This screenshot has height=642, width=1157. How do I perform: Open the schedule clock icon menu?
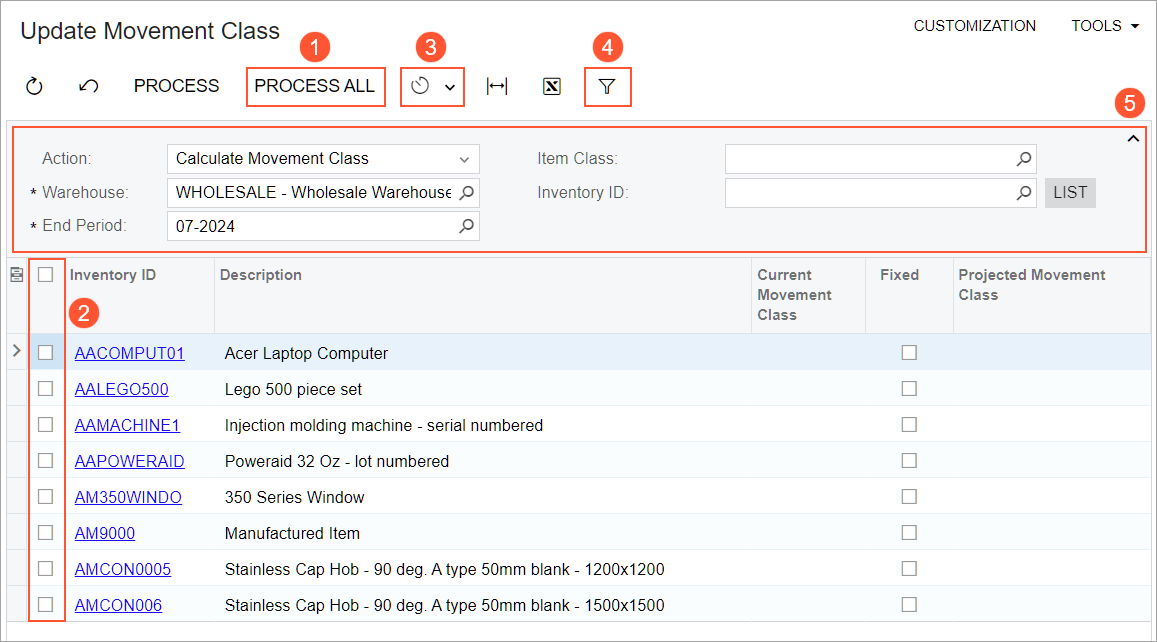point(432,87)
